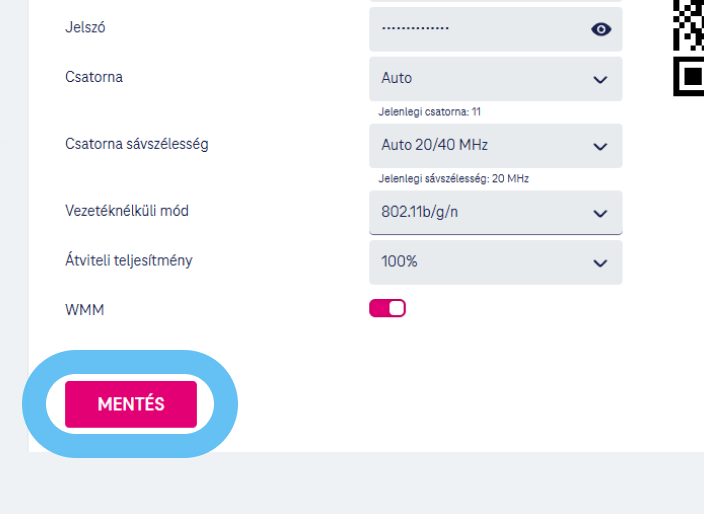Viewport: 704px width, 514px height.
Task: Click the Jelenlegi csatorna: 11 hint text
Action: pyautogui.click(x=429, y=111)
